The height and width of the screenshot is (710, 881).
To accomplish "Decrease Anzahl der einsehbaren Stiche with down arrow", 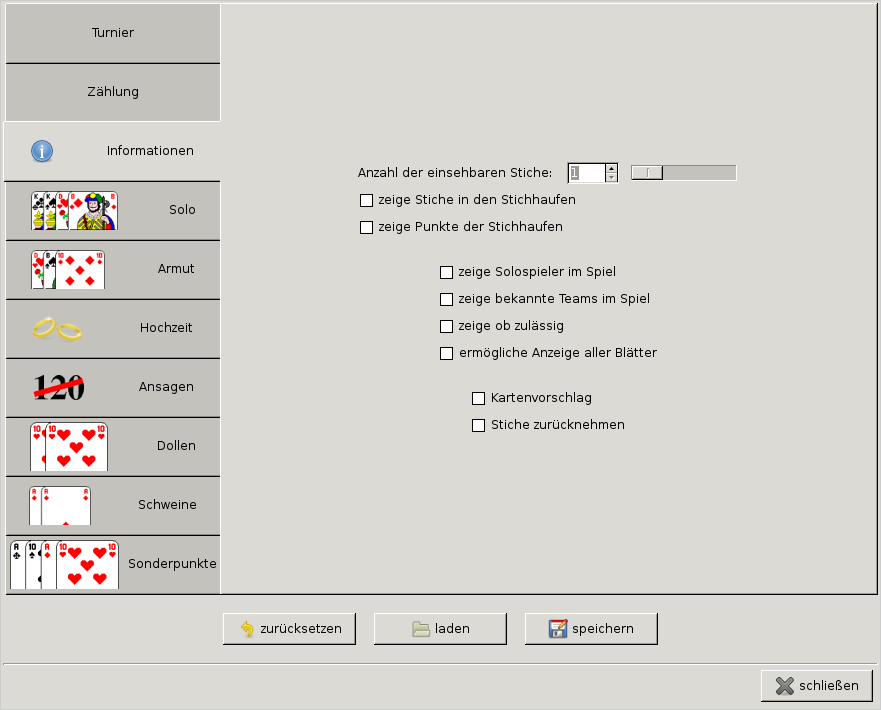I will tap(612, 178).
